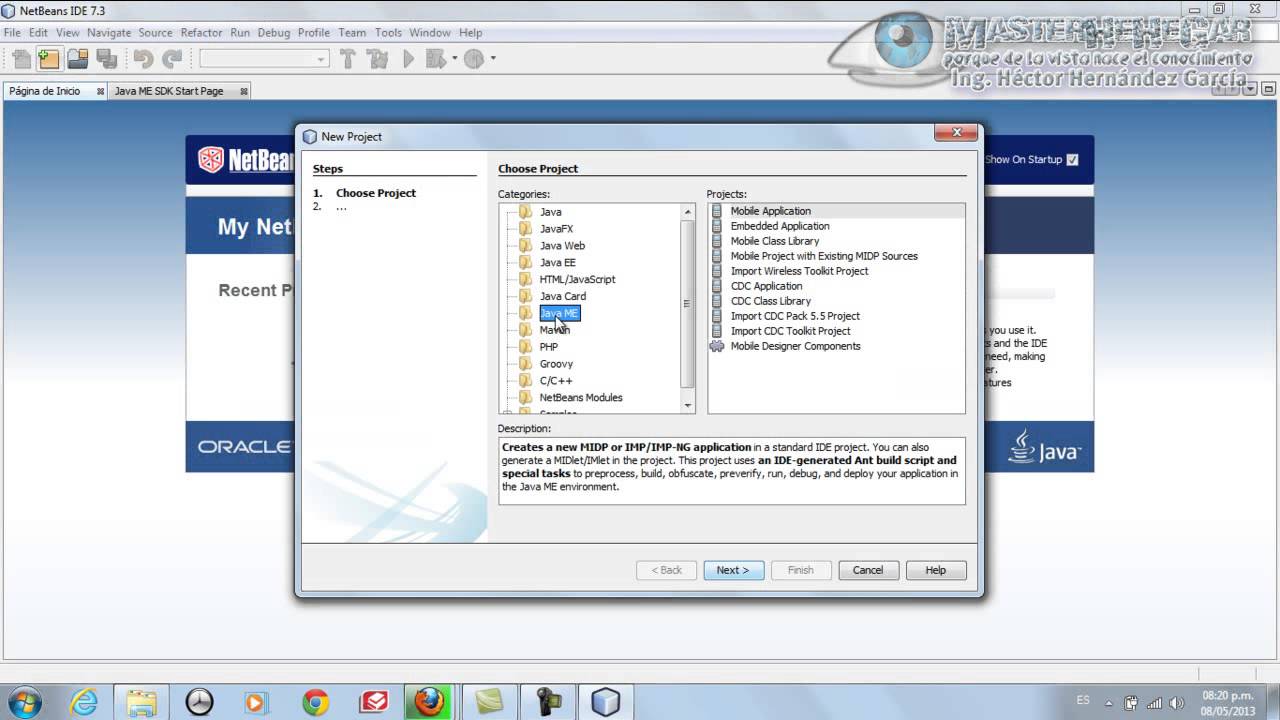Click the Run Project play icon

coord(408,59)
